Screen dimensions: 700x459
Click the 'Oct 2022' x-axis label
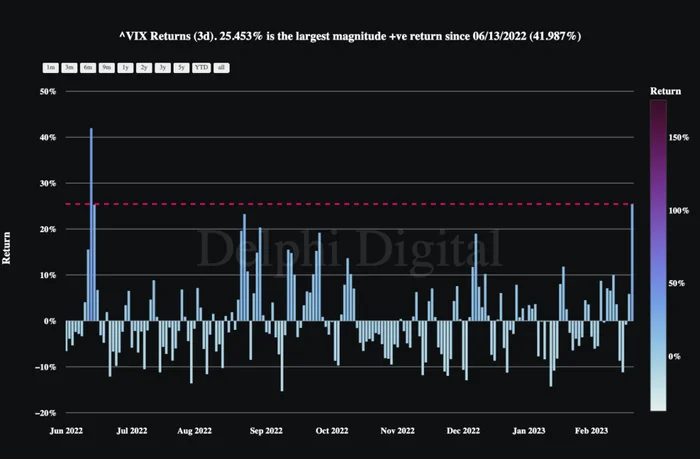(332, 430)
